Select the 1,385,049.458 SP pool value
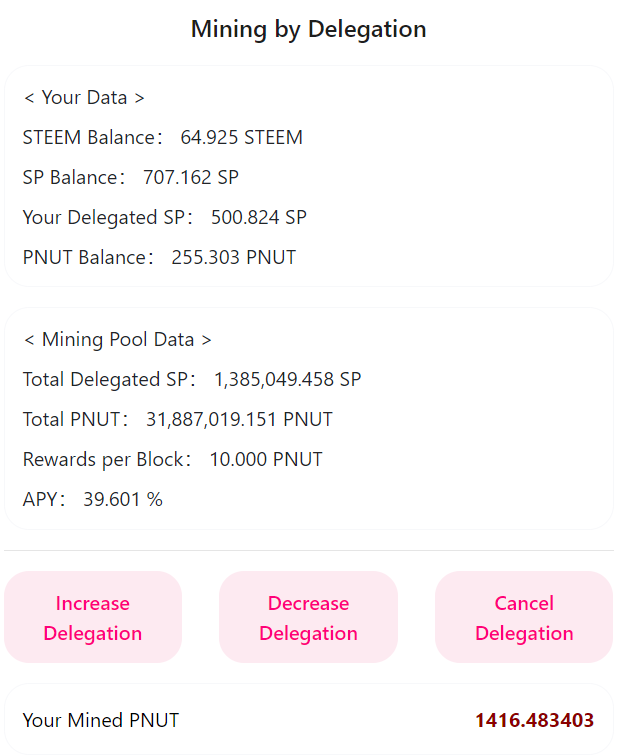623x756 pixels. click(x=288, y=380)
